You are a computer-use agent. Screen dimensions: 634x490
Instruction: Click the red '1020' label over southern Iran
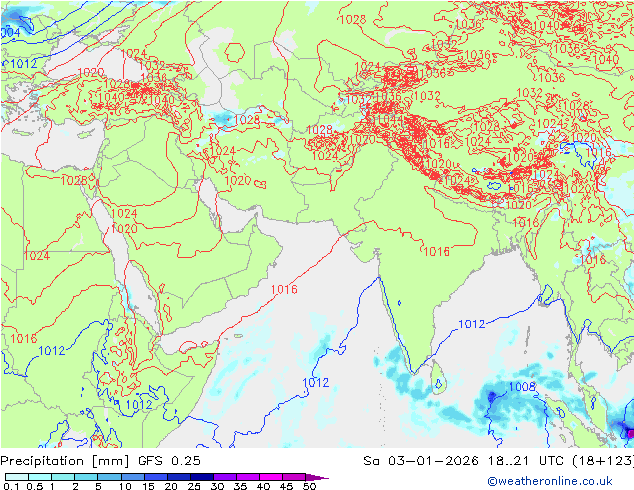pyautogui.click(x=238, y=180)
